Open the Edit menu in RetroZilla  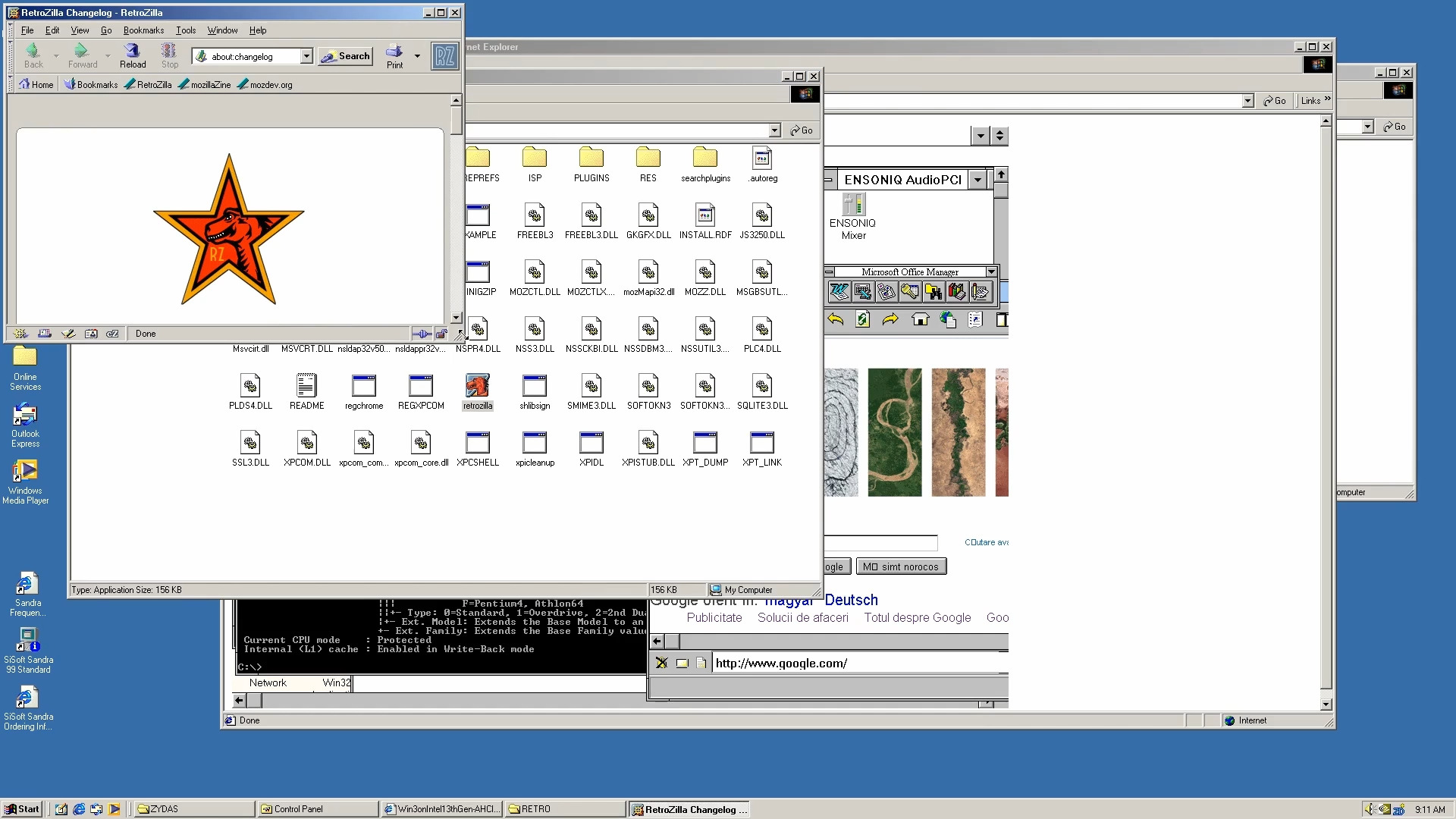click(52, 30)
